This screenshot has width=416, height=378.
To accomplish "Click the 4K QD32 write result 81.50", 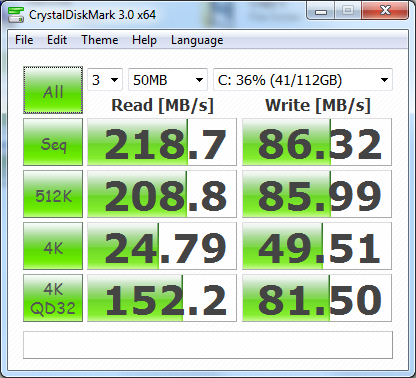I will (317, 298).
